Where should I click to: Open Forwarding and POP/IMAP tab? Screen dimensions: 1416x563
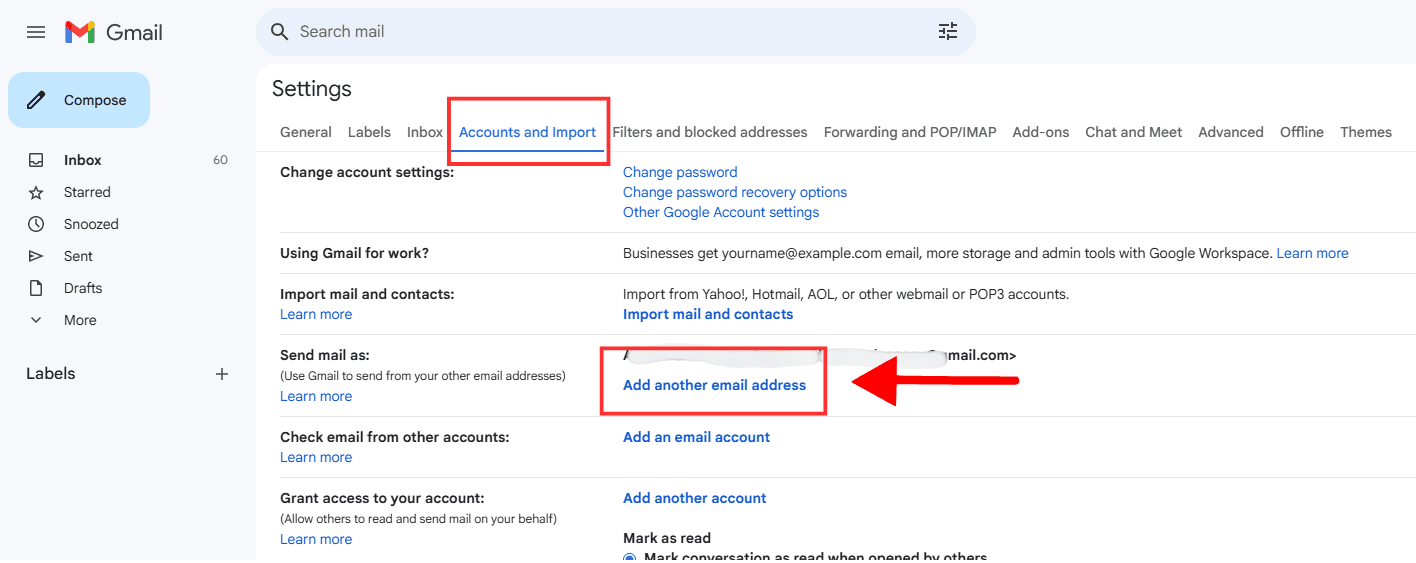pos(910,132)
